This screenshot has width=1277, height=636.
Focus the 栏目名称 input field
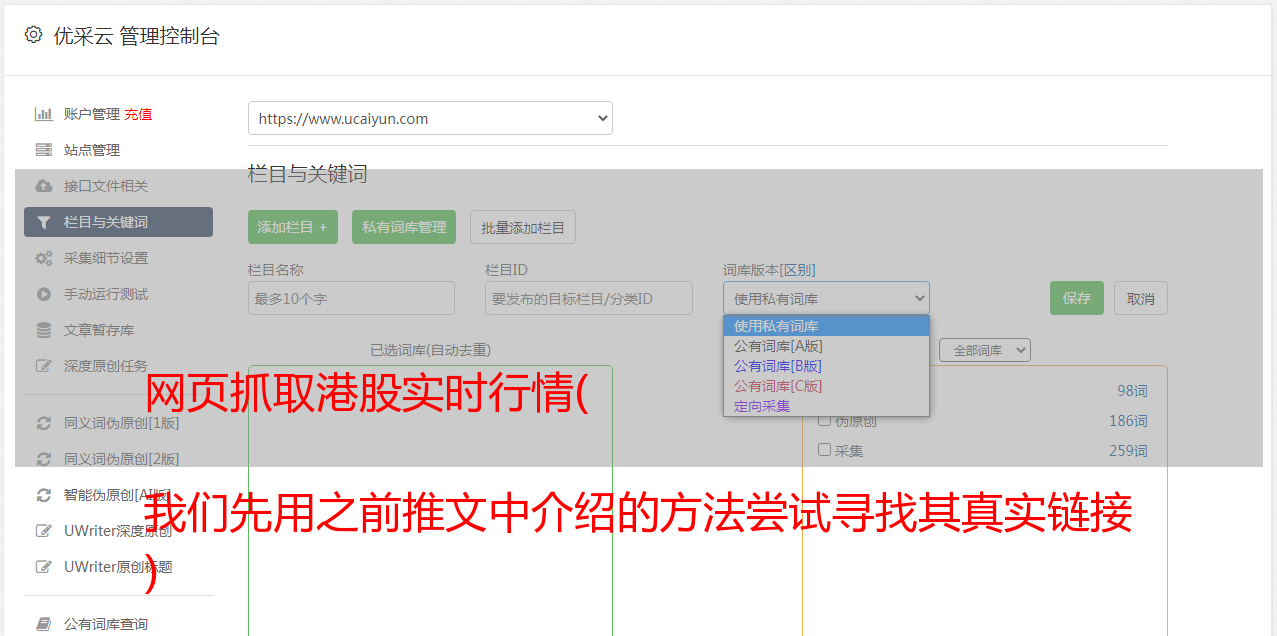click(351, 298)
